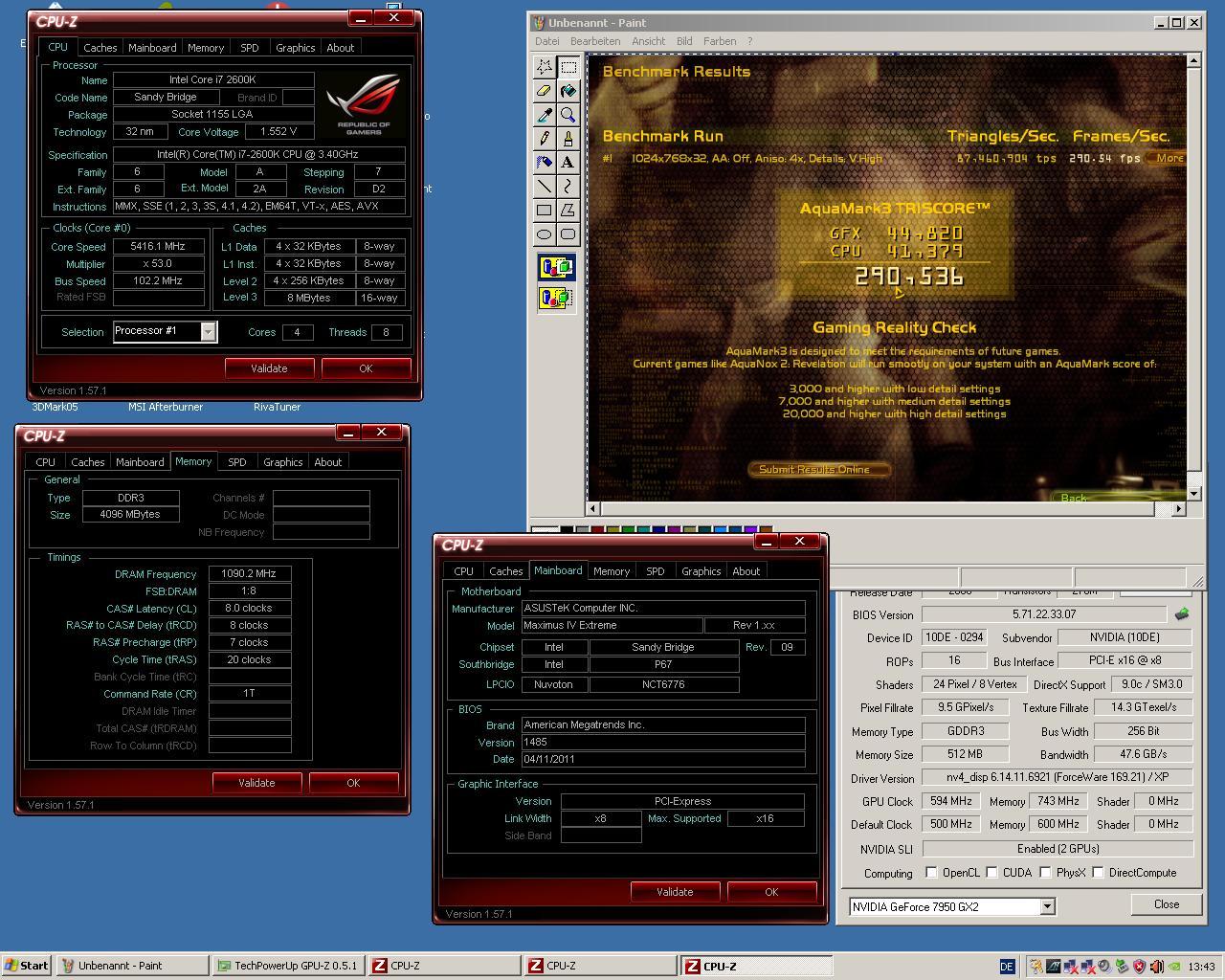This screenshot has width=1225, height=980.
Task: Click Paint vertical scrollbar up arrow
Action: 1193,60
